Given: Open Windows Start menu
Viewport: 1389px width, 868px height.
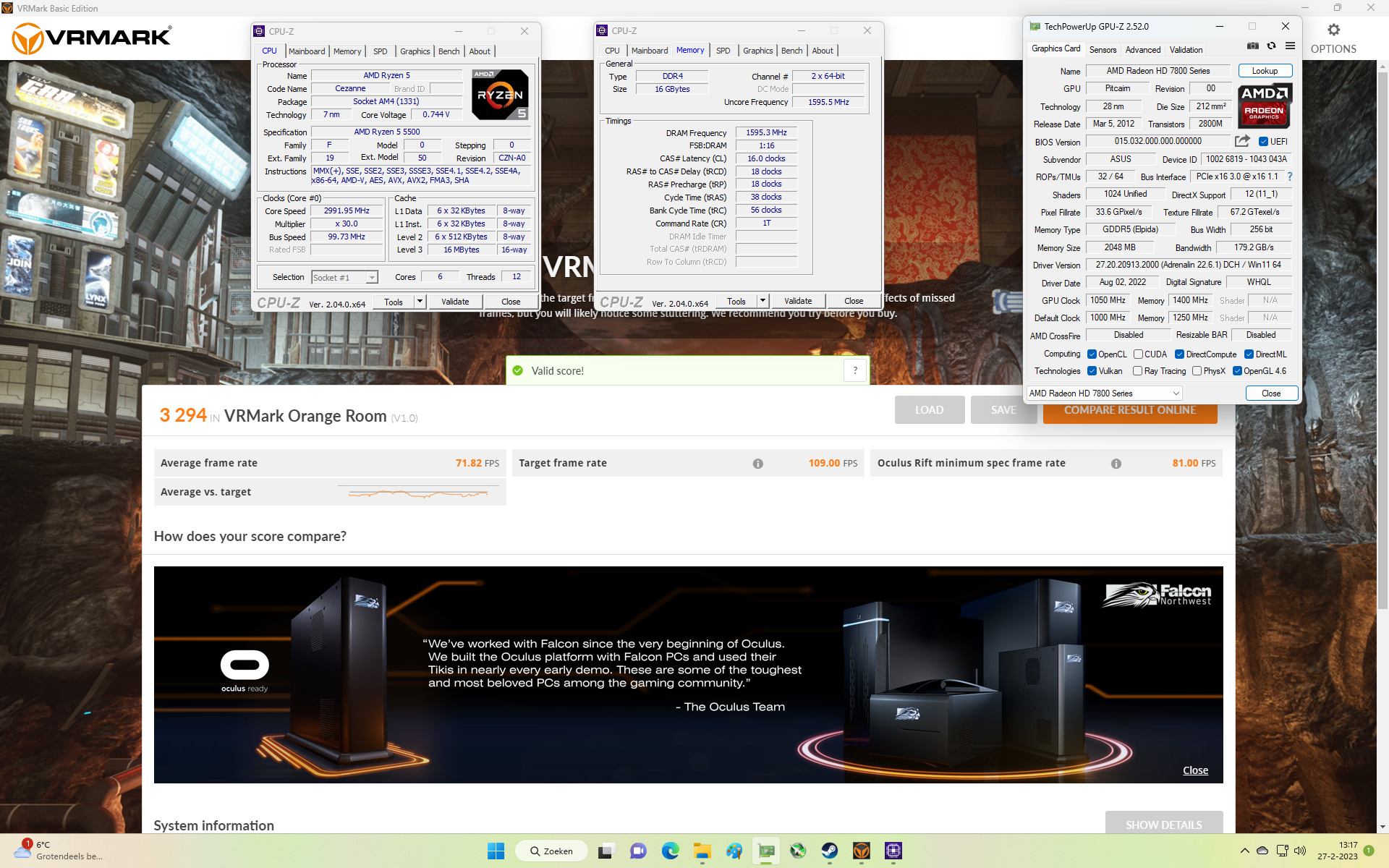Looking at the screenshot, I should (496, 851).
